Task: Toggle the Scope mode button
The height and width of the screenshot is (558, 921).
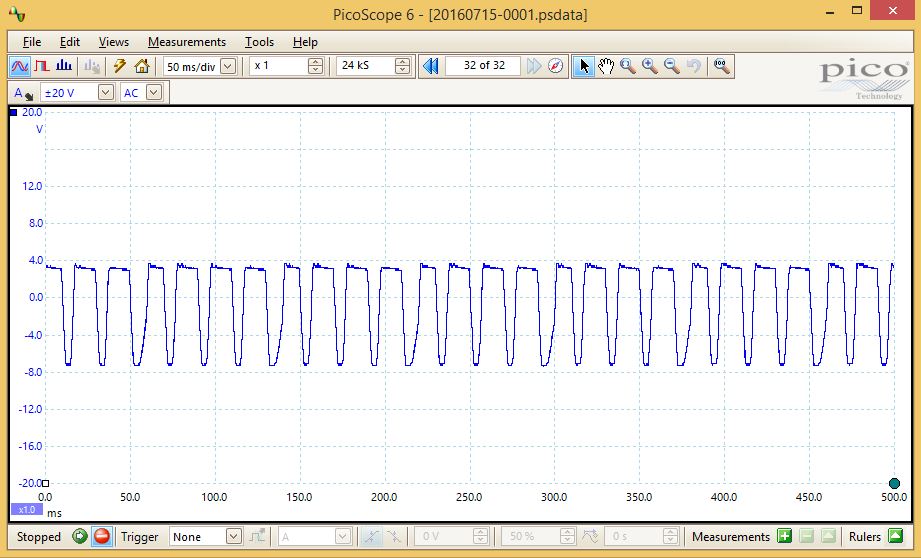Action: [x=20, y=66]
